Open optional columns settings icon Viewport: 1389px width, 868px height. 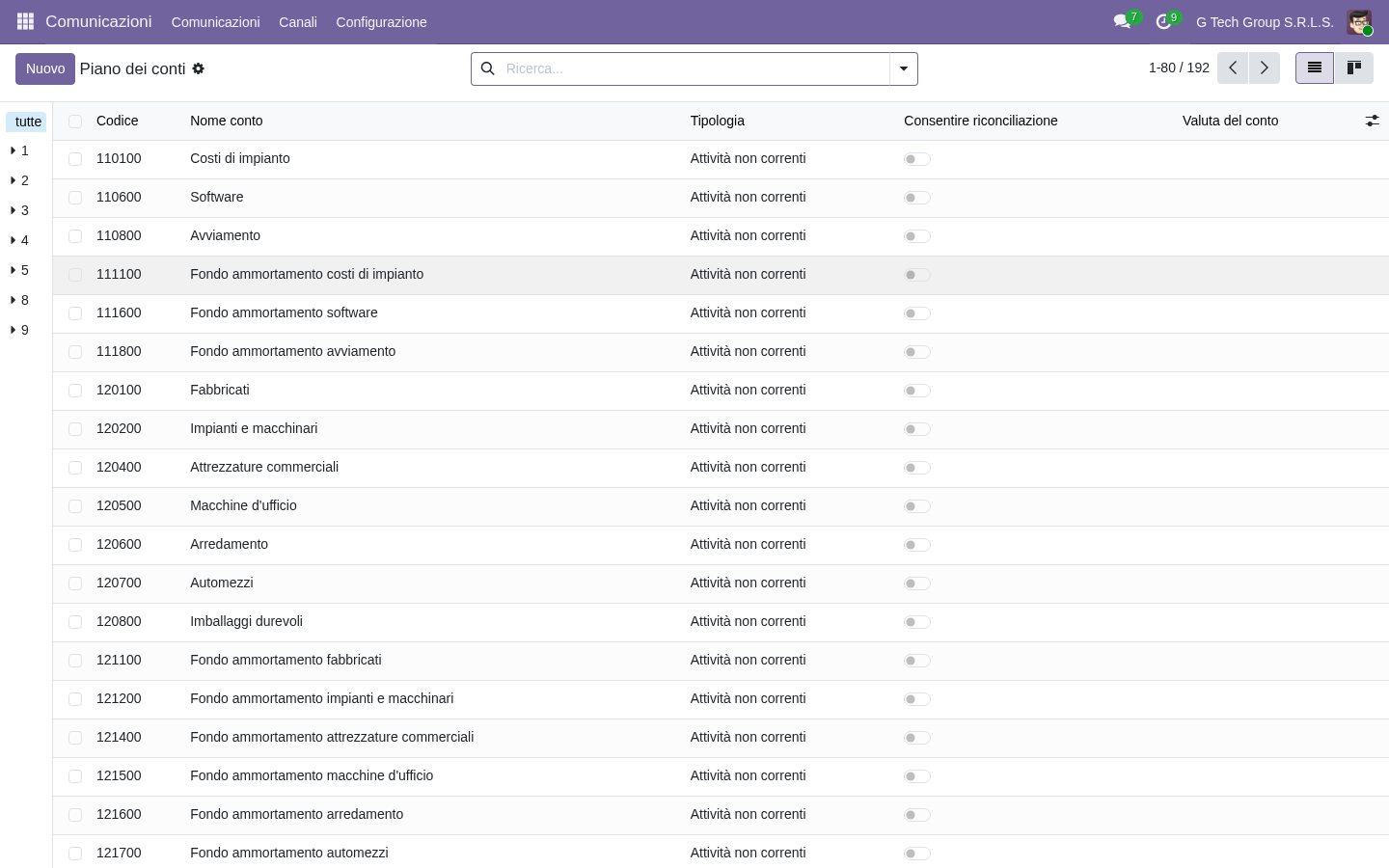(1372, 121)
